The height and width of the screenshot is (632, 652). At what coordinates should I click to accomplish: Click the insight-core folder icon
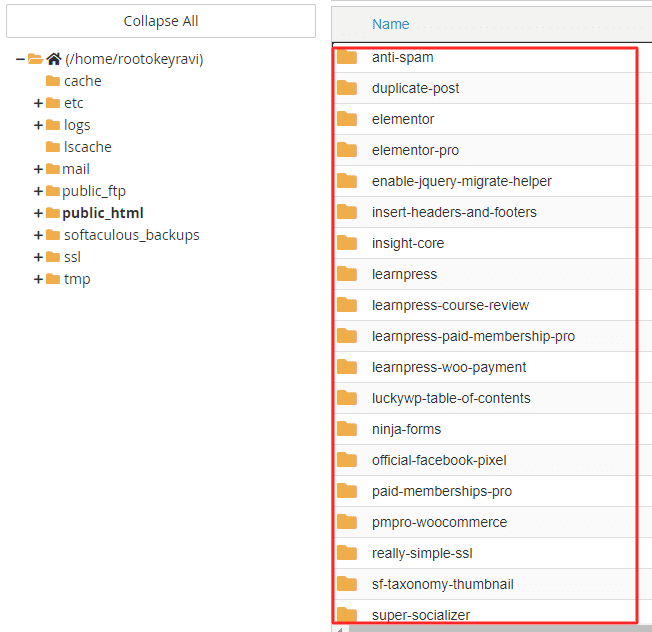point(347,243)
